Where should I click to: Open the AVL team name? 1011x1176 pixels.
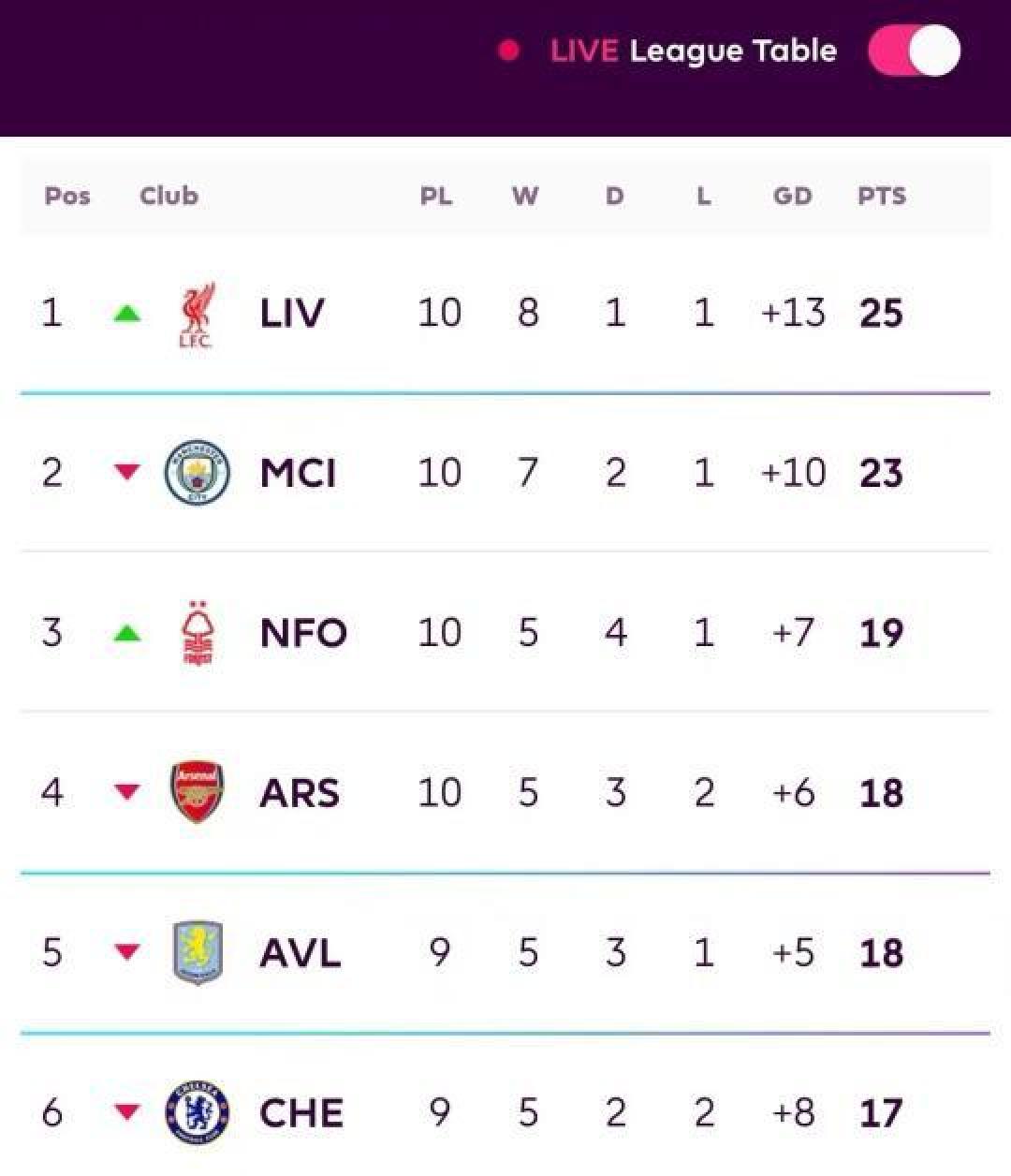pyautogui.click(x=300, y=953)
